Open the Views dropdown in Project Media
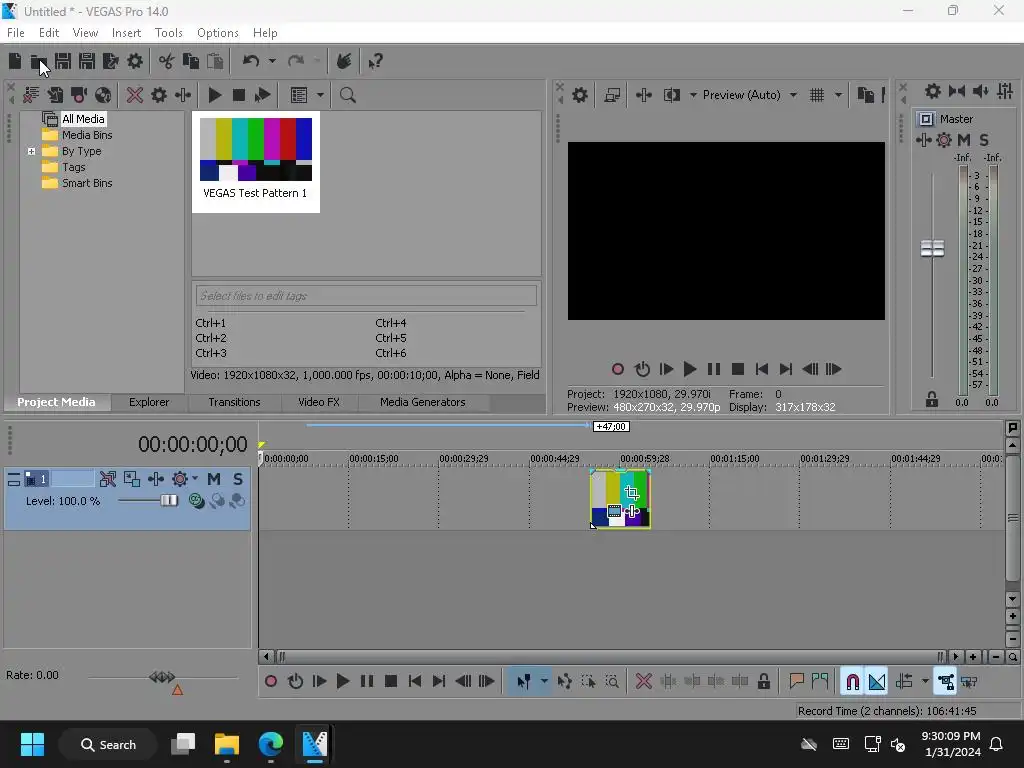The image size is (1024, 768). [320, 95]
